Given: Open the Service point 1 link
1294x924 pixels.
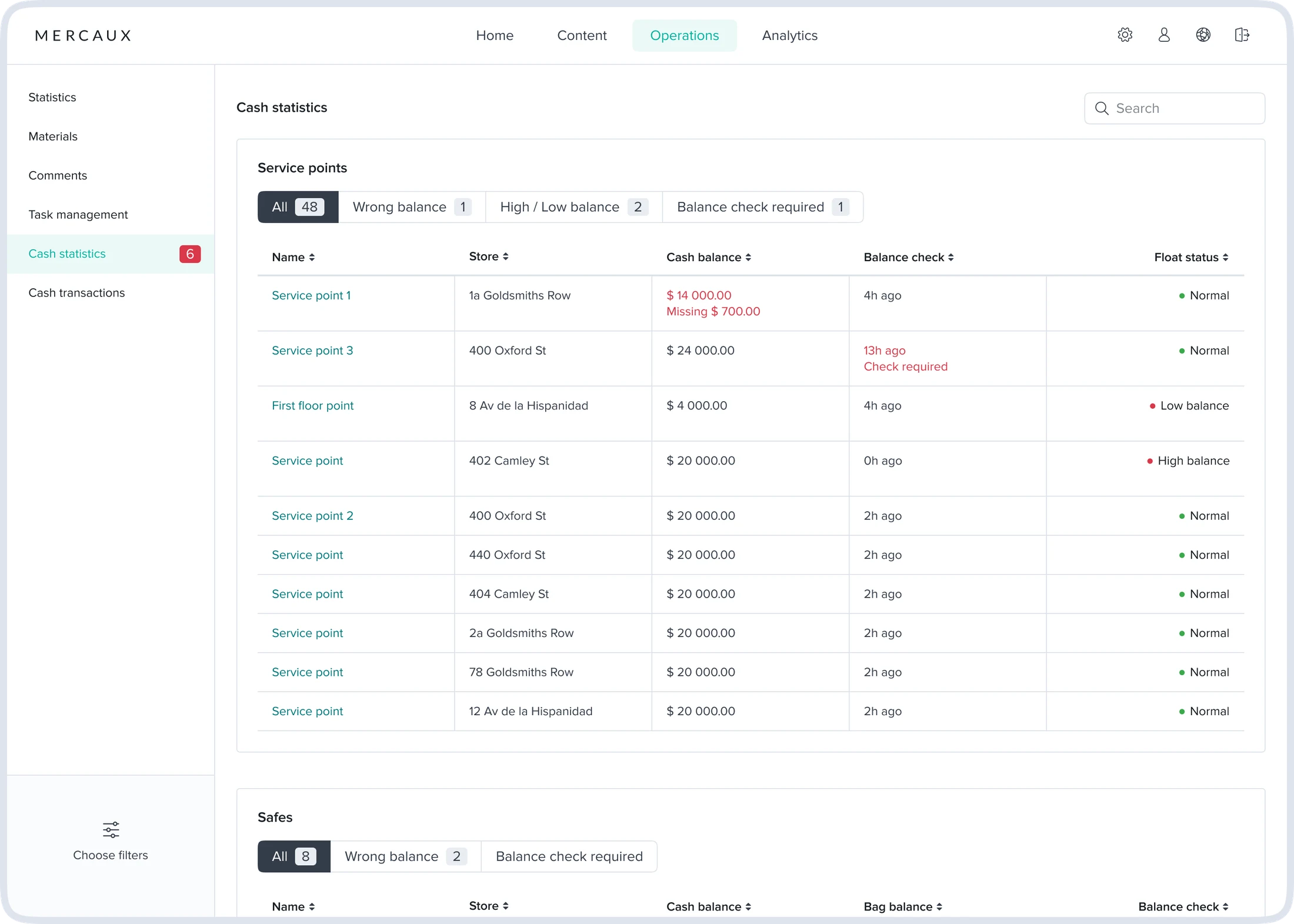Looking at the screenshot, I should pyautogui.click(x=311, y=295).
